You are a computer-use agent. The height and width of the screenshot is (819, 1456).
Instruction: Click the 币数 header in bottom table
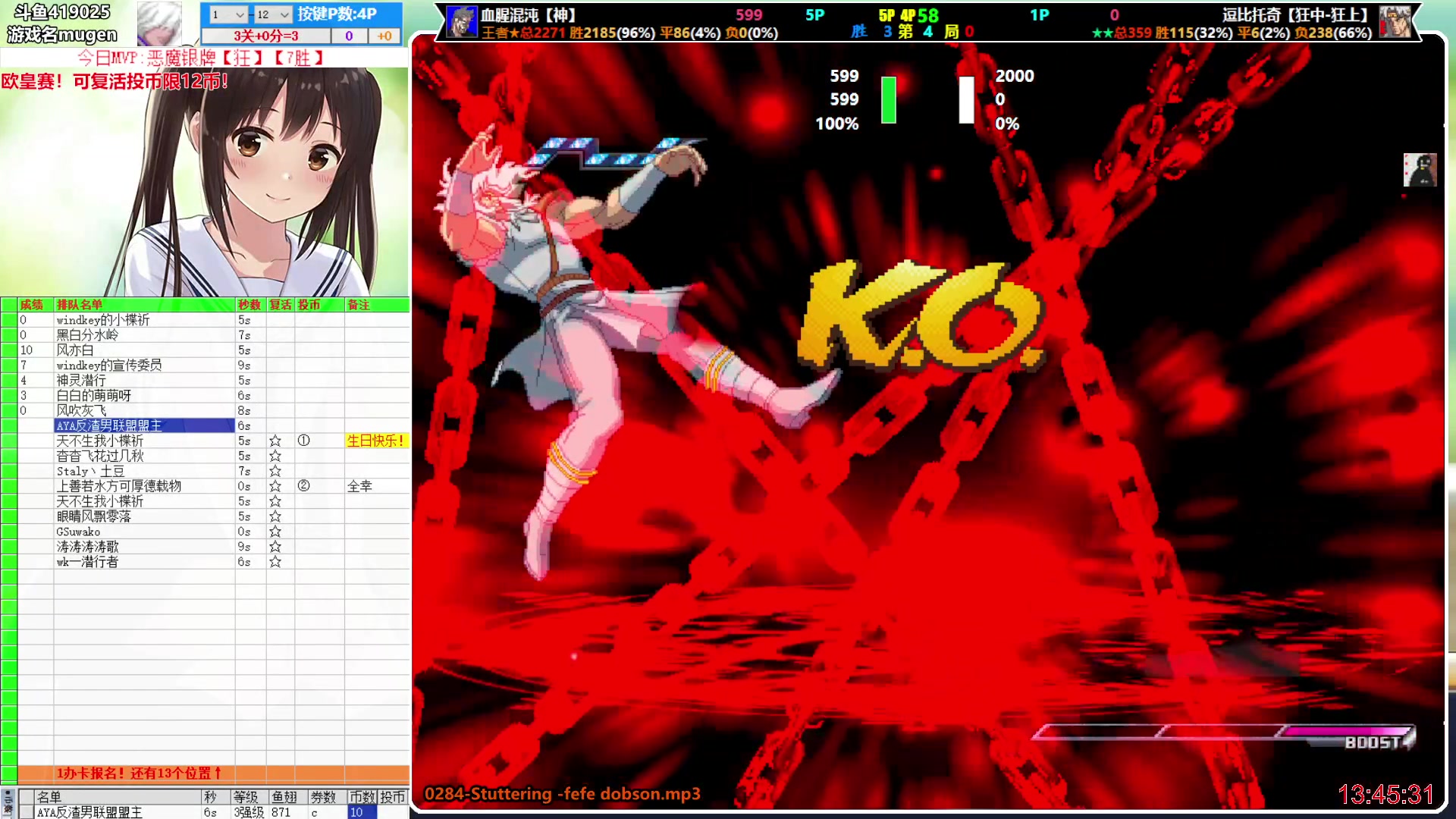362,797
